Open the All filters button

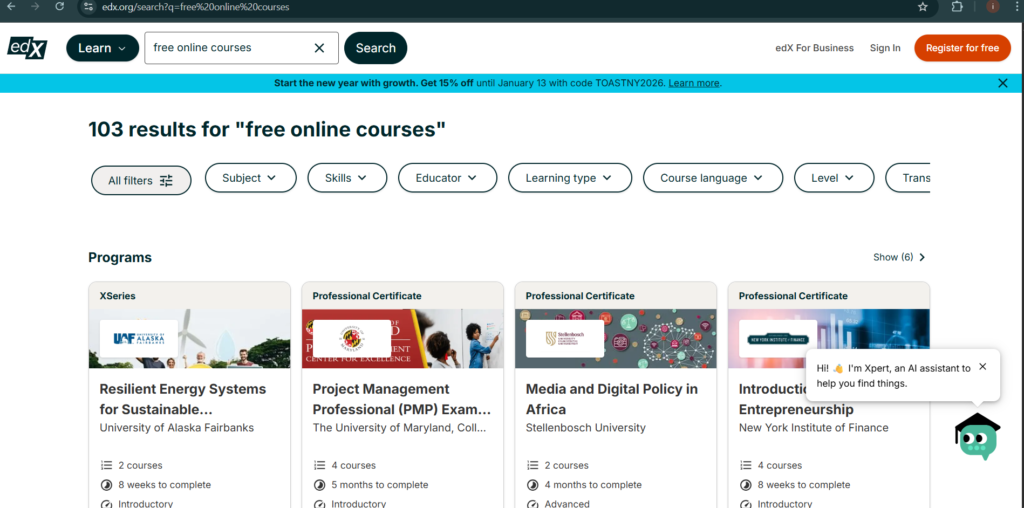141,180
